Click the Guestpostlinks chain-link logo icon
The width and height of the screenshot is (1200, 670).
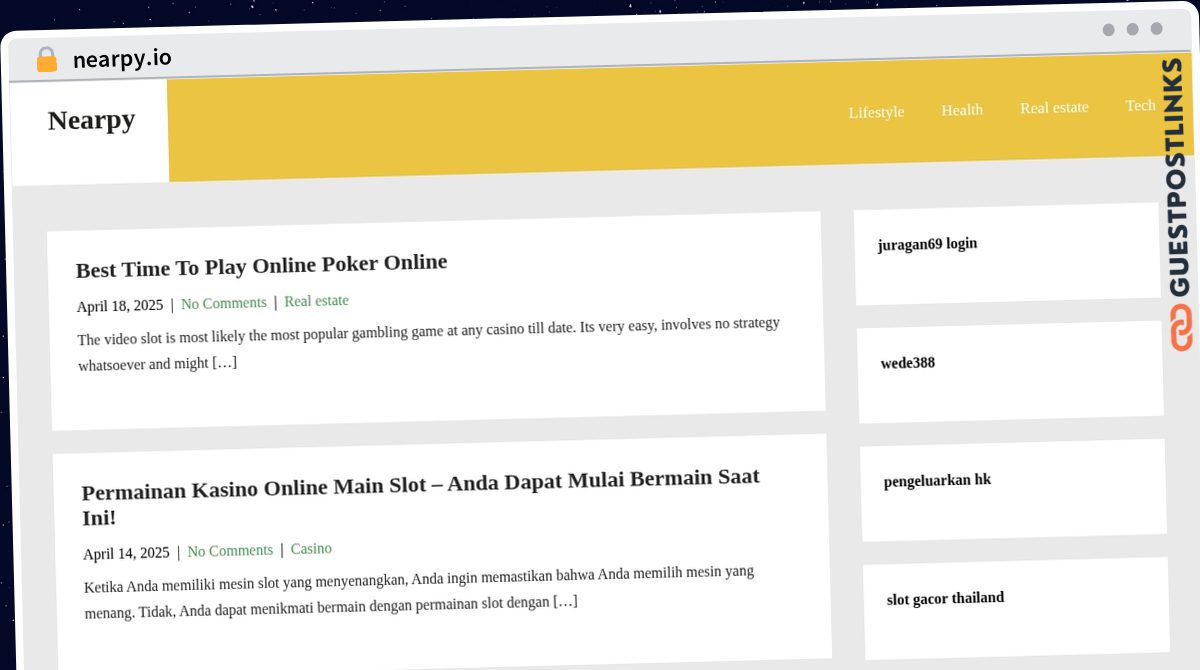click(1181, 328)
